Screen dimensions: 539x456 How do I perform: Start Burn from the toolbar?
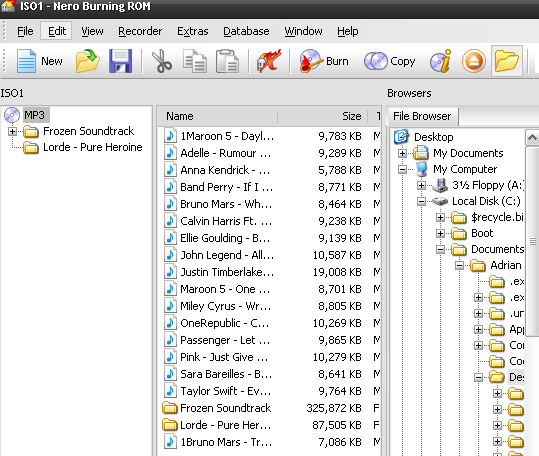point(324,61)
